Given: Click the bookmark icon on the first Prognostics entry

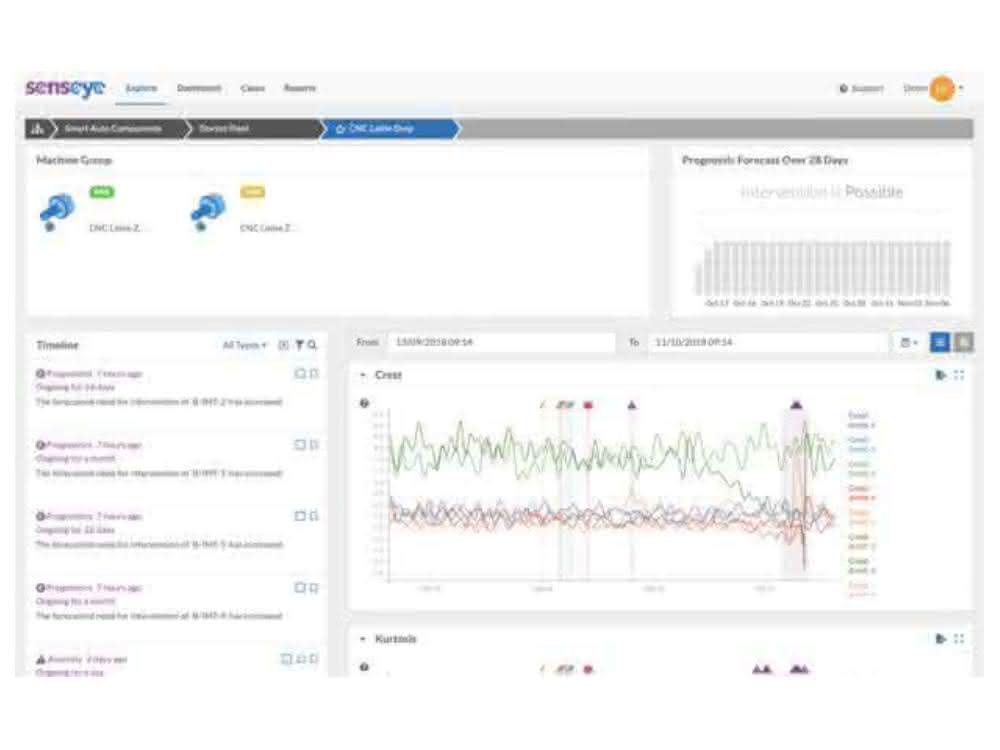Looking at the screenshot, I should [x=314, y=374].
